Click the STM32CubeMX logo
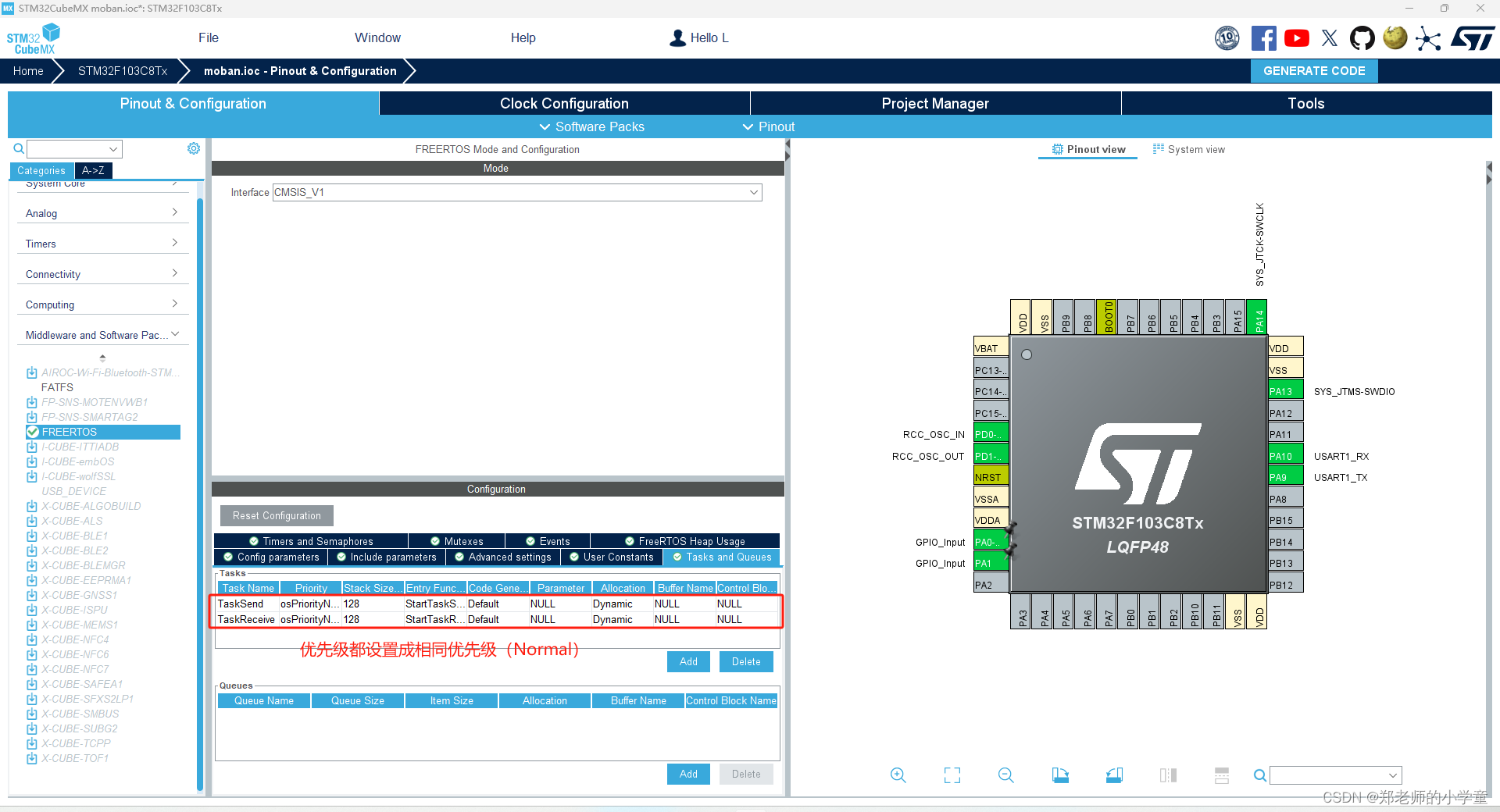The height and width of the screenshot is (812, 1500). [x=34, y=39]
